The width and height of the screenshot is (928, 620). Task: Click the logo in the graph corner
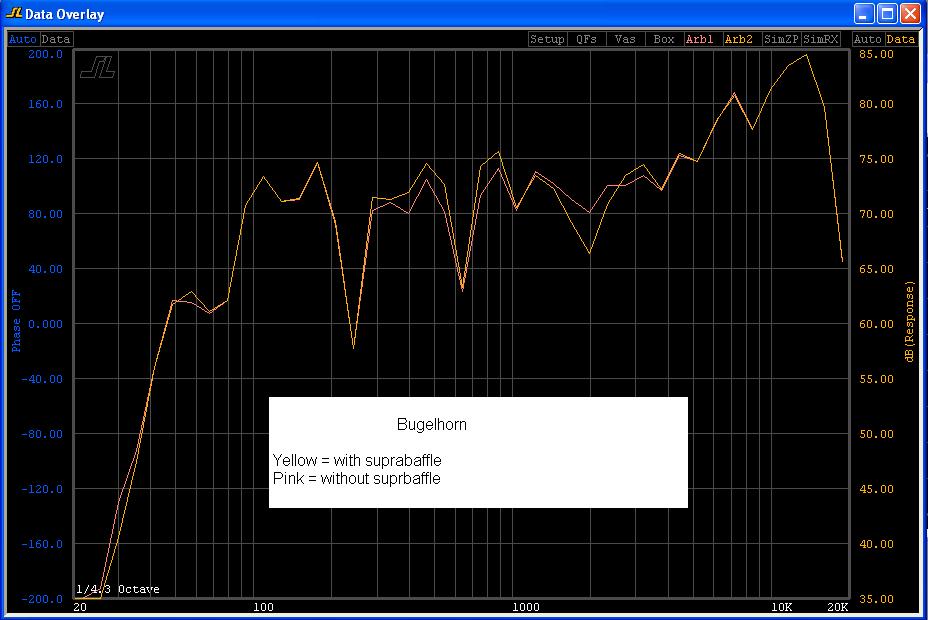tap(98, 68)
